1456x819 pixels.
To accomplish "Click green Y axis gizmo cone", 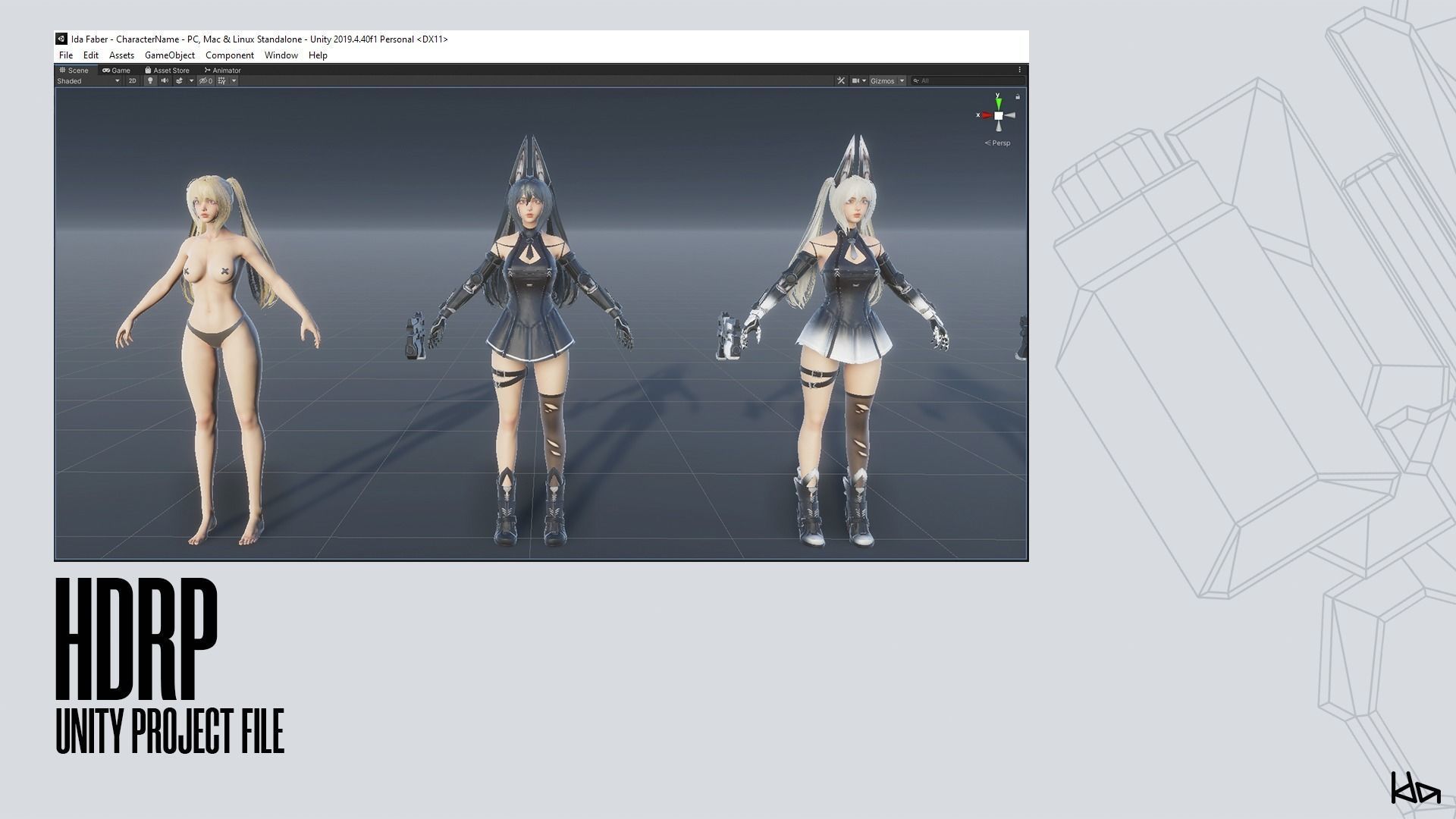I will pyautogui.click(x=999, y=102).
